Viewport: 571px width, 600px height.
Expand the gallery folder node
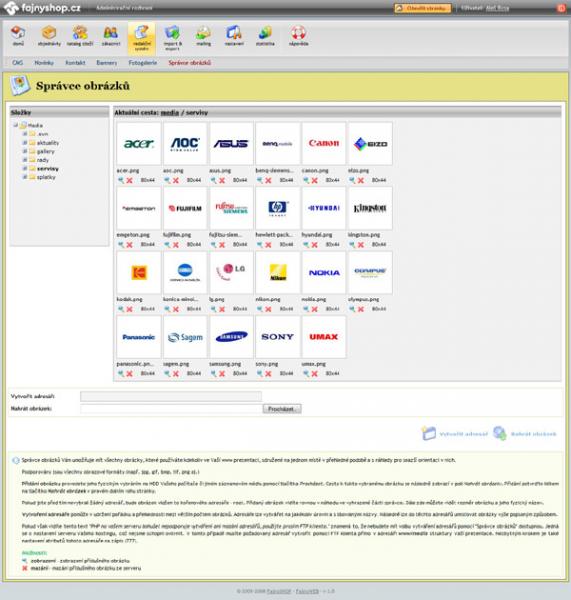point(24,152)
